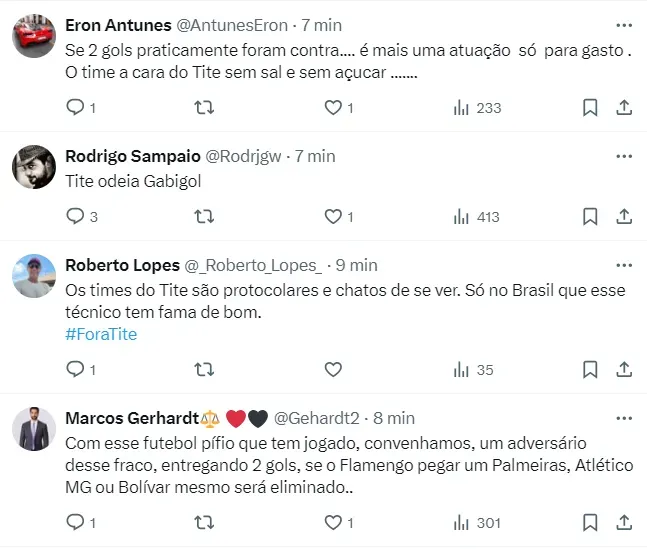
Task: Share Eron Antunes' tweet
Action: click(x=622, y=108)
